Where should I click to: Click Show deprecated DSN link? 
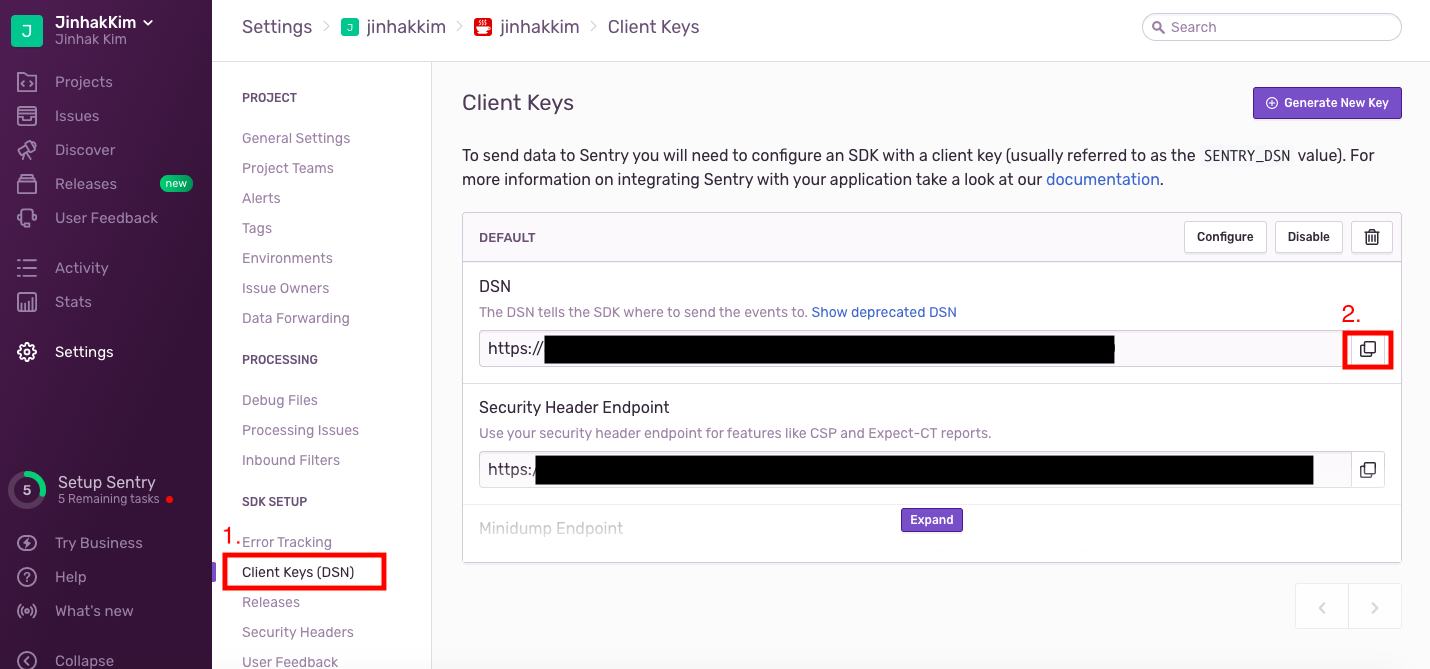[x=884, y=312]
